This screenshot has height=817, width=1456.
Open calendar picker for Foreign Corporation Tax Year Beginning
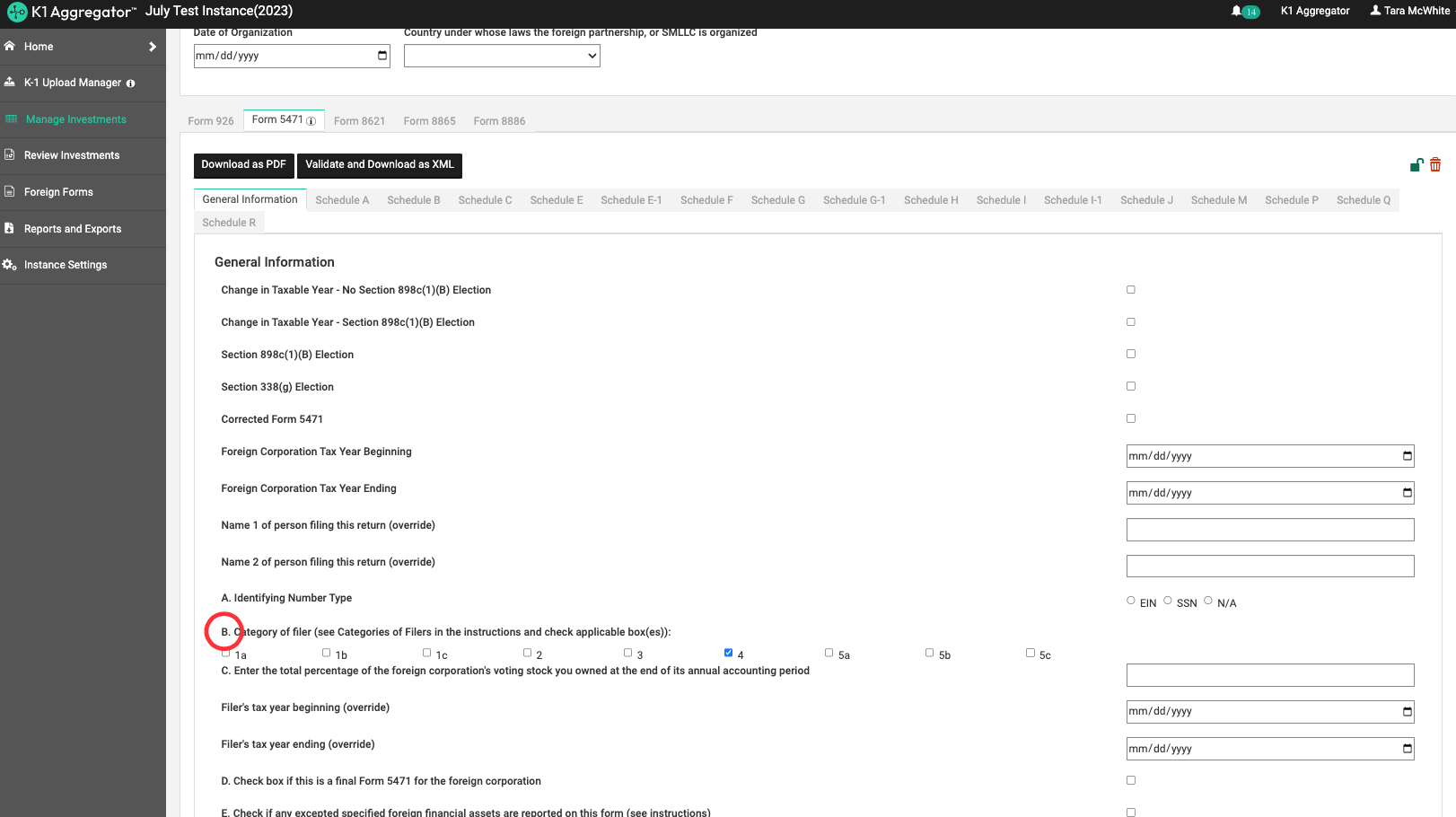tap(1407, 456)
